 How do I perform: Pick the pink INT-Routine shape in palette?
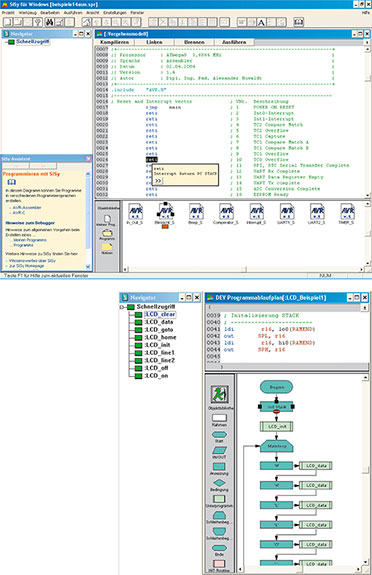[x=219, y=564]
